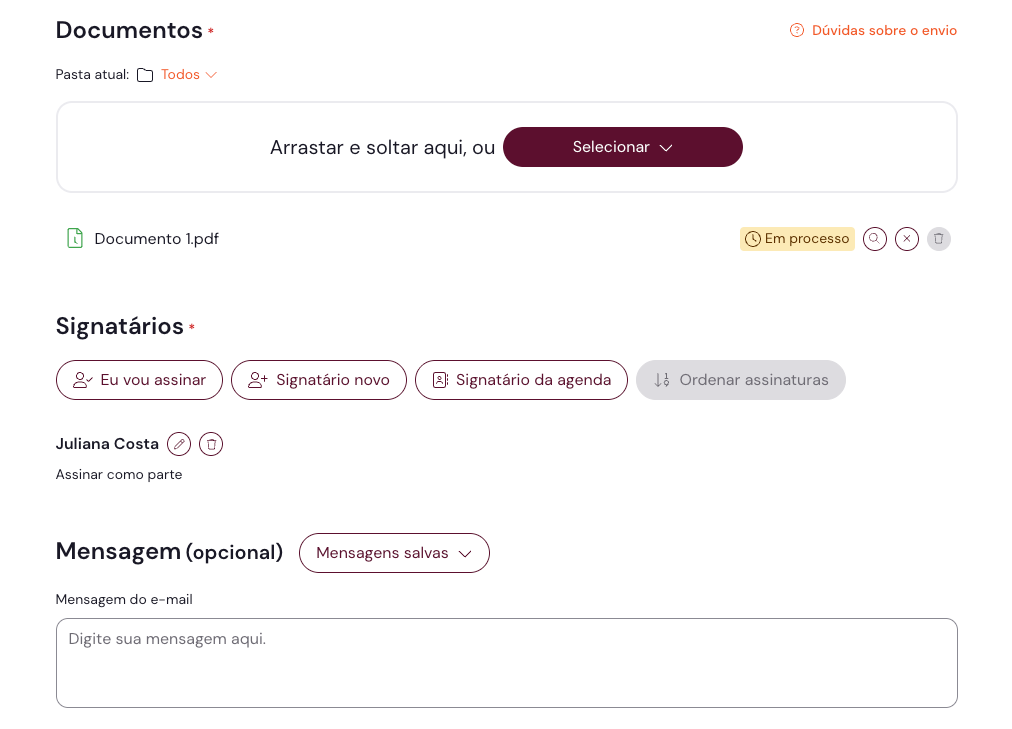Remove signer Juliana Costa with trash icon
Screen dimensions: 1012x729
(x=211, y=444)
